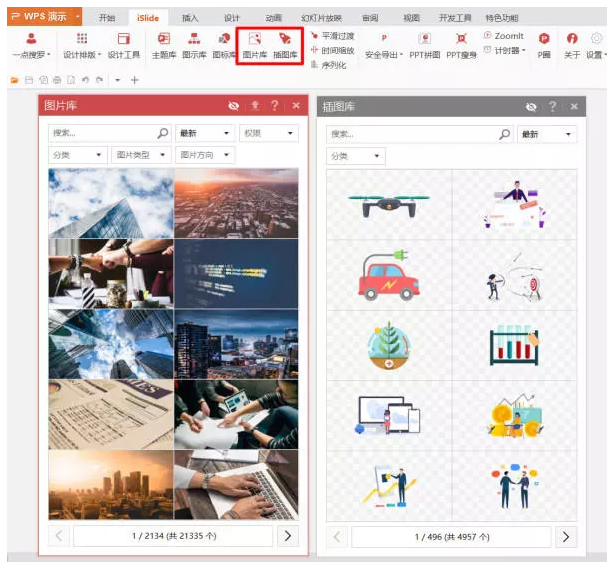Open the 图示库 diagram library
The width and height of the screenshot is (614, 566).
[194, 45]
